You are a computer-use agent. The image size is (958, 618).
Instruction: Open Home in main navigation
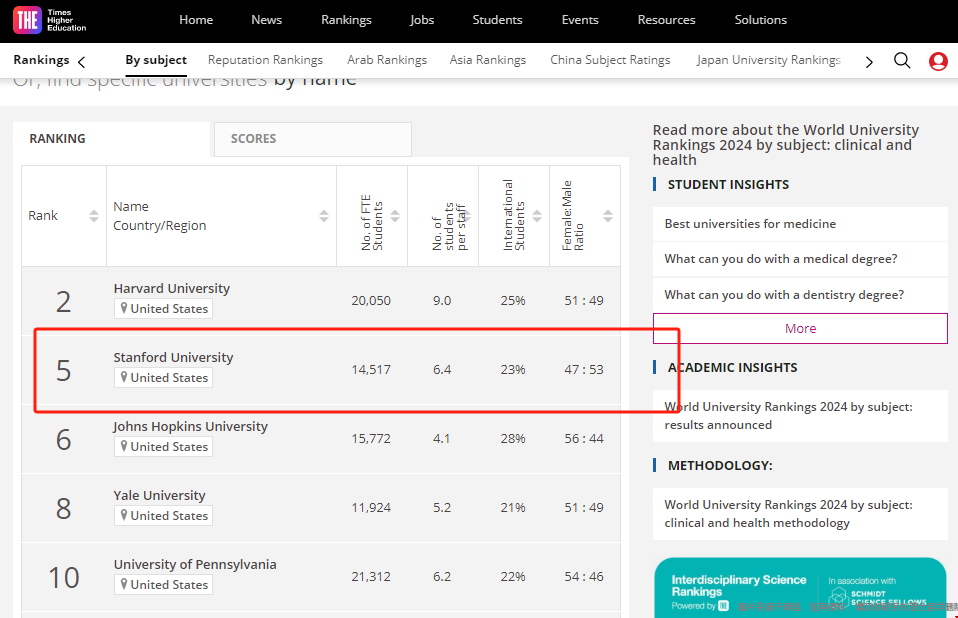click(x=196, y=20)
